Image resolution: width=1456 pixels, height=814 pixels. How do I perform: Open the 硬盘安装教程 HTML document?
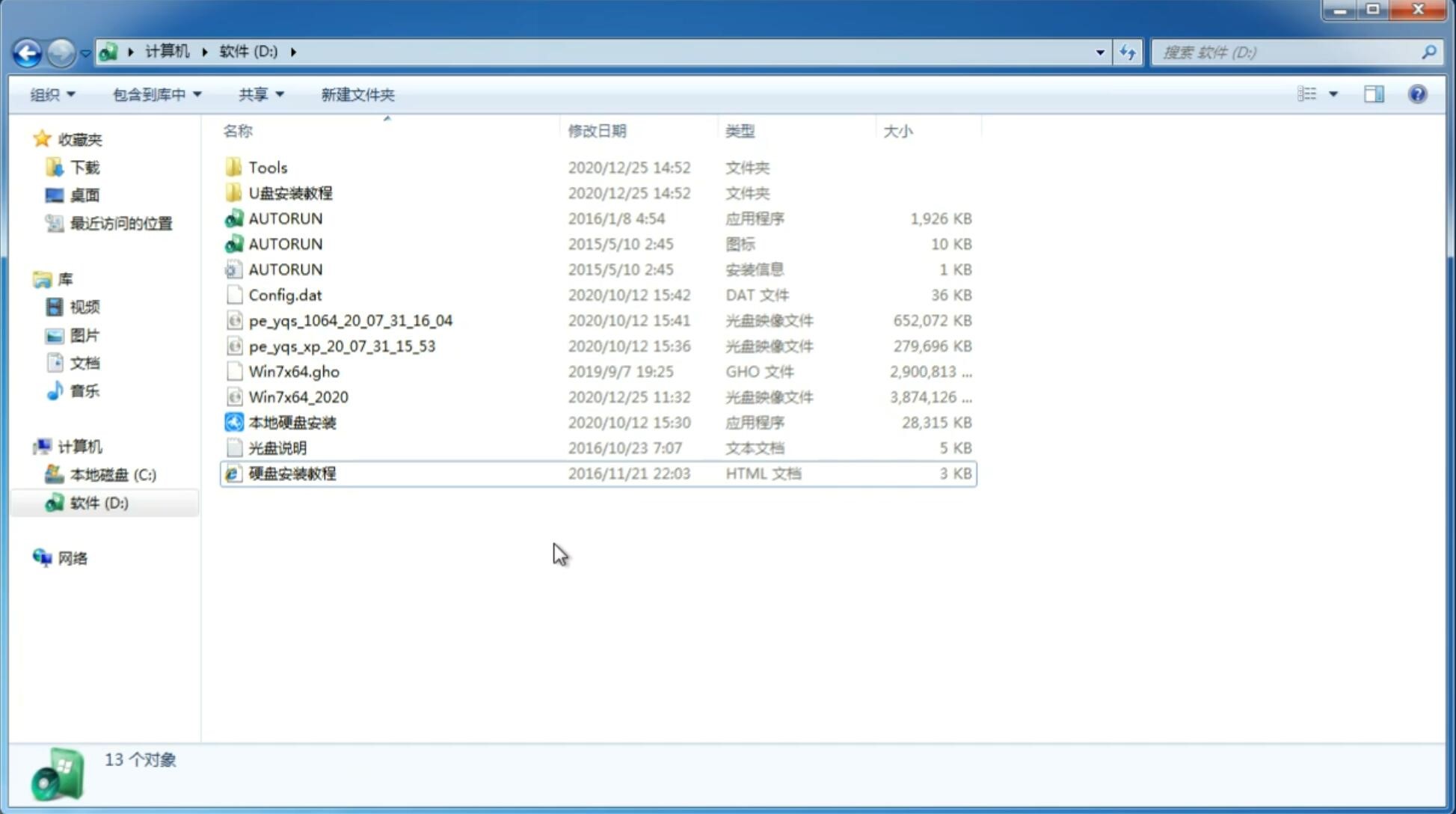[291, 473]
